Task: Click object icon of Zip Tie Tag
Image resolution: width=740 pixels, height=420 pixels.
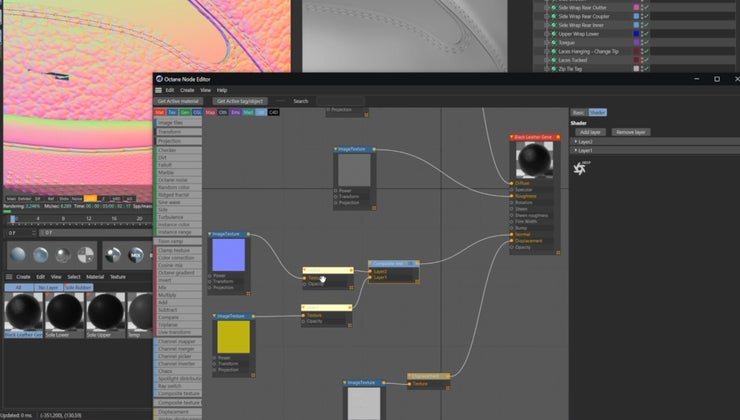Action: (554, 69)
